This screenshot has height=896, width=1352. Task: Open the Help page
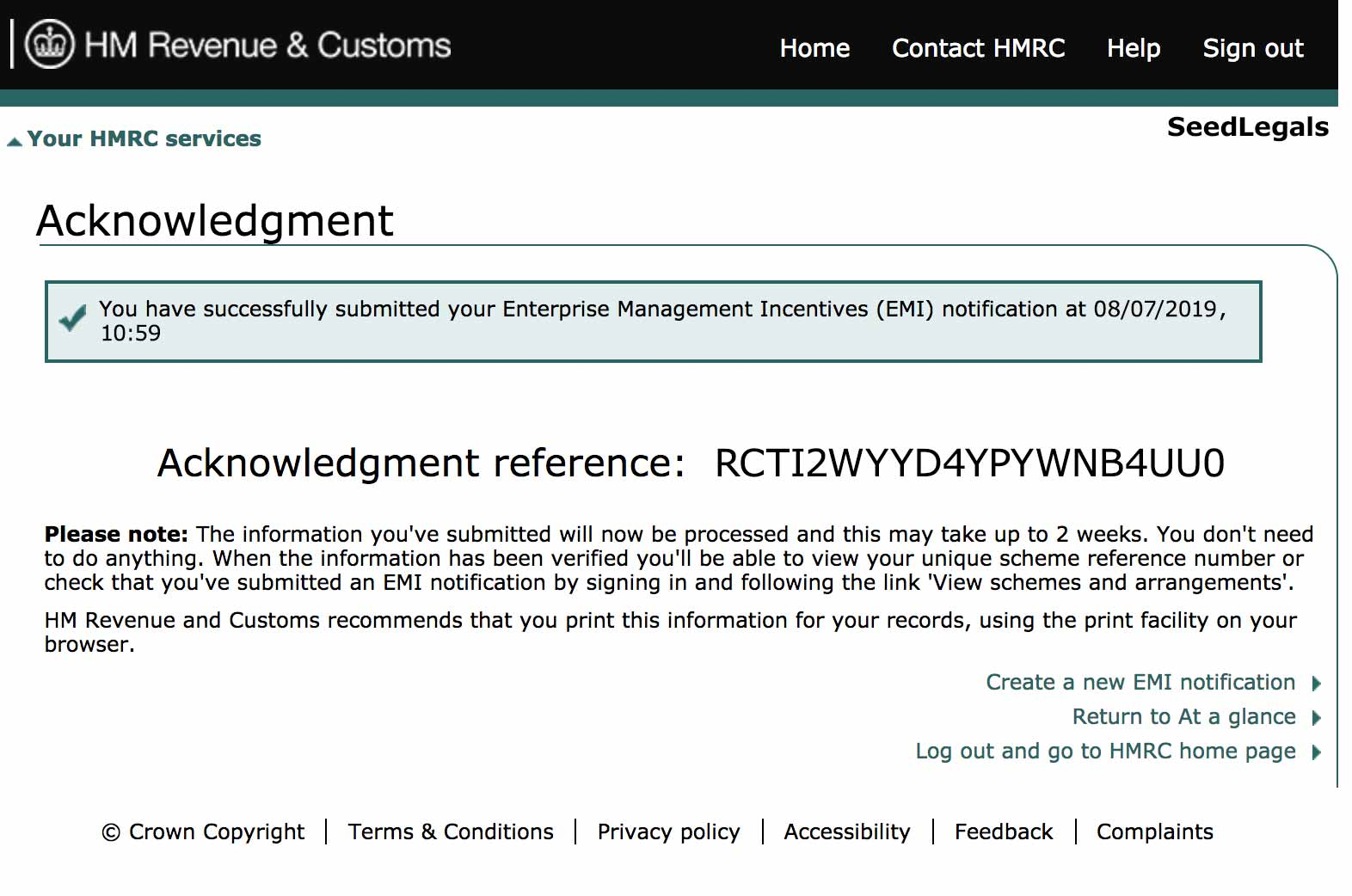click(1133, 48)
